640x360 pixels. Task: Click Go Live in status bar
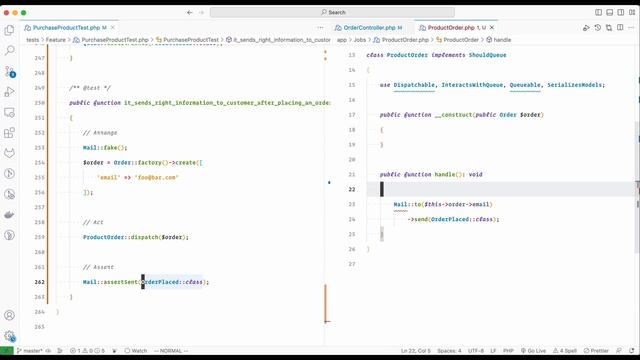(x=533, y=351)
